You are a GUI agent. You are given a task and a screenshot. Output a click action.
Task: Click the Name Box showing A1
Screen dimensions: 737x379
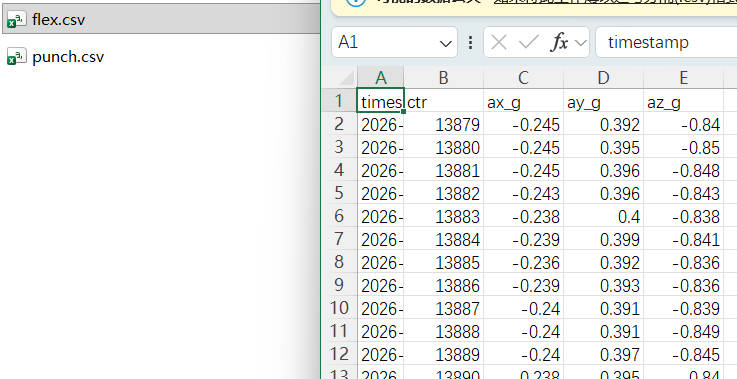pos(394,42)
